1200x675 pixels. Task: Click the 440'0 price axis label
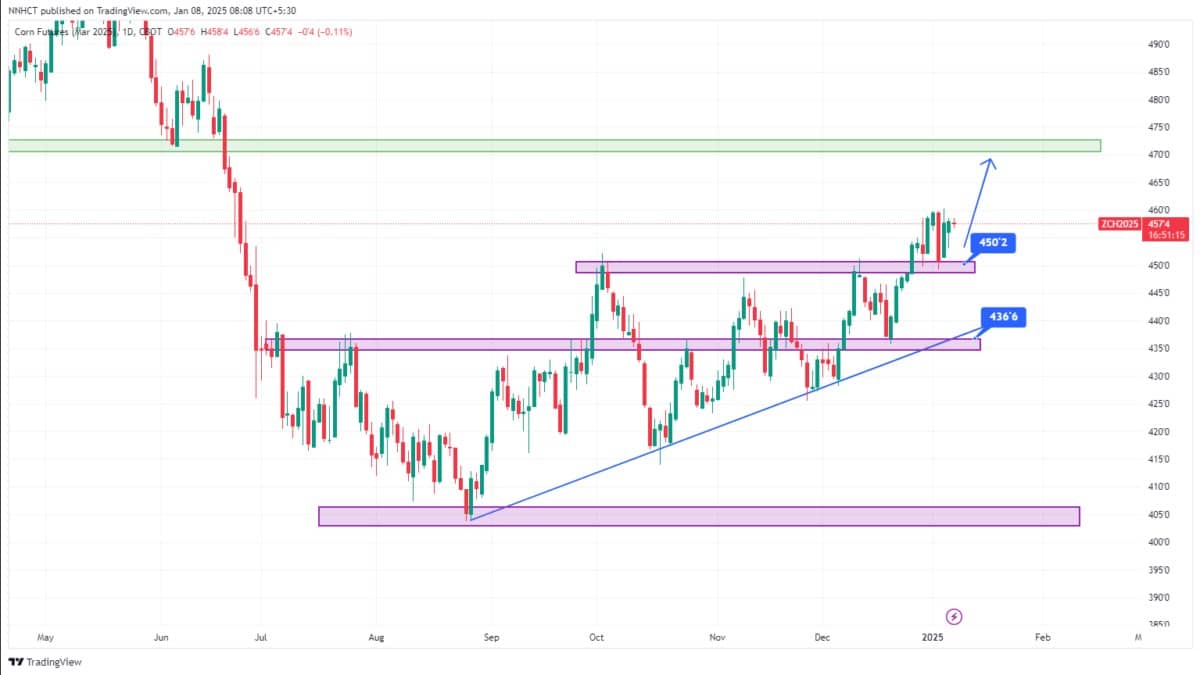(x=1160, y=321)
